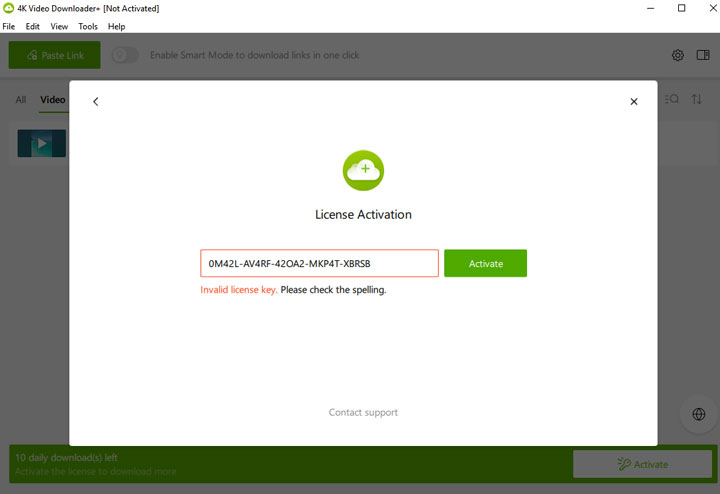Screen dimensions: 720x494
Task: Open the File menu
Action: pyautogui.click(x=9, y=27)
